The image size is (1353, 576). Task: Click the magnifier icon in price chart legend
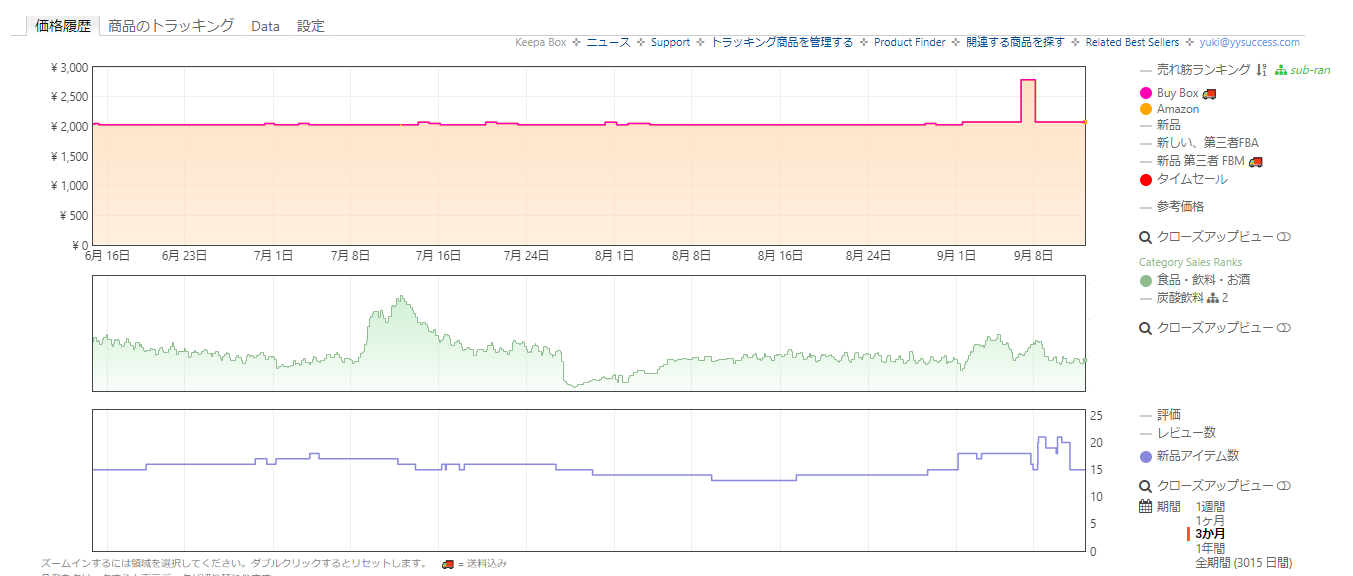1146,238
